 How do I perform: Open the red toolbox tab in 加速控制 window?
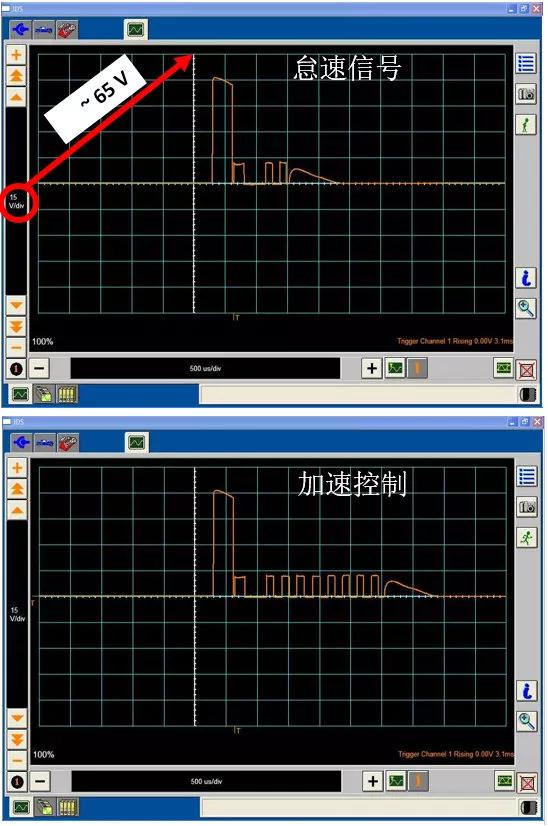click(x=68, y=442)
